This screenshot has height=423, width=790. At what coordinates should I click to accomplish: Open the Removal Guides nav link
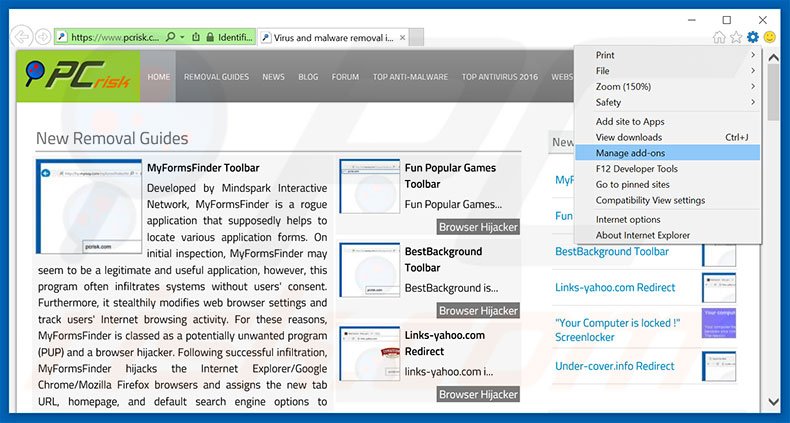[x=216, y=77]
